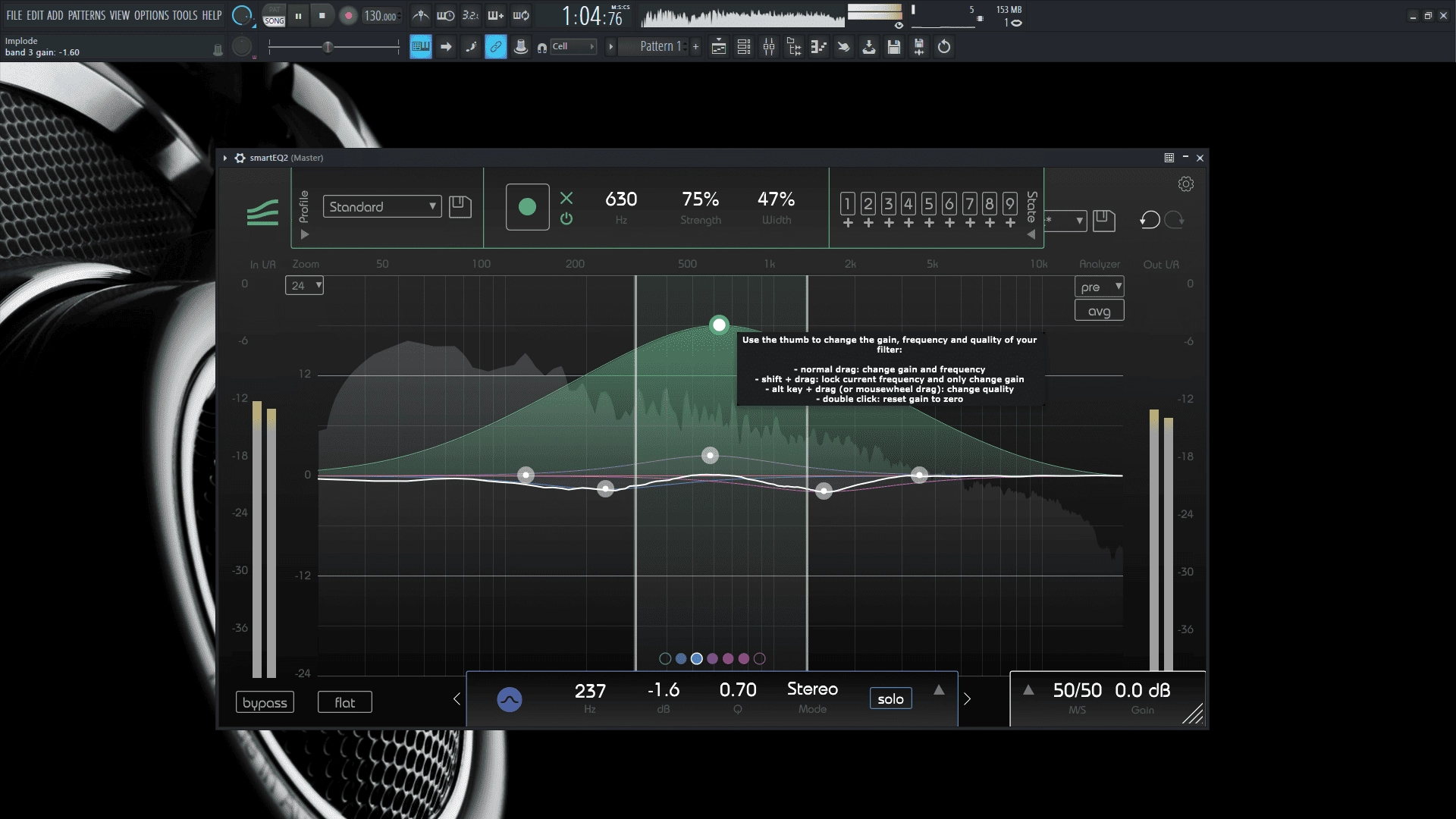Open the OPTIONS menu
1456x819 pixels.
(x=152, y=15)
